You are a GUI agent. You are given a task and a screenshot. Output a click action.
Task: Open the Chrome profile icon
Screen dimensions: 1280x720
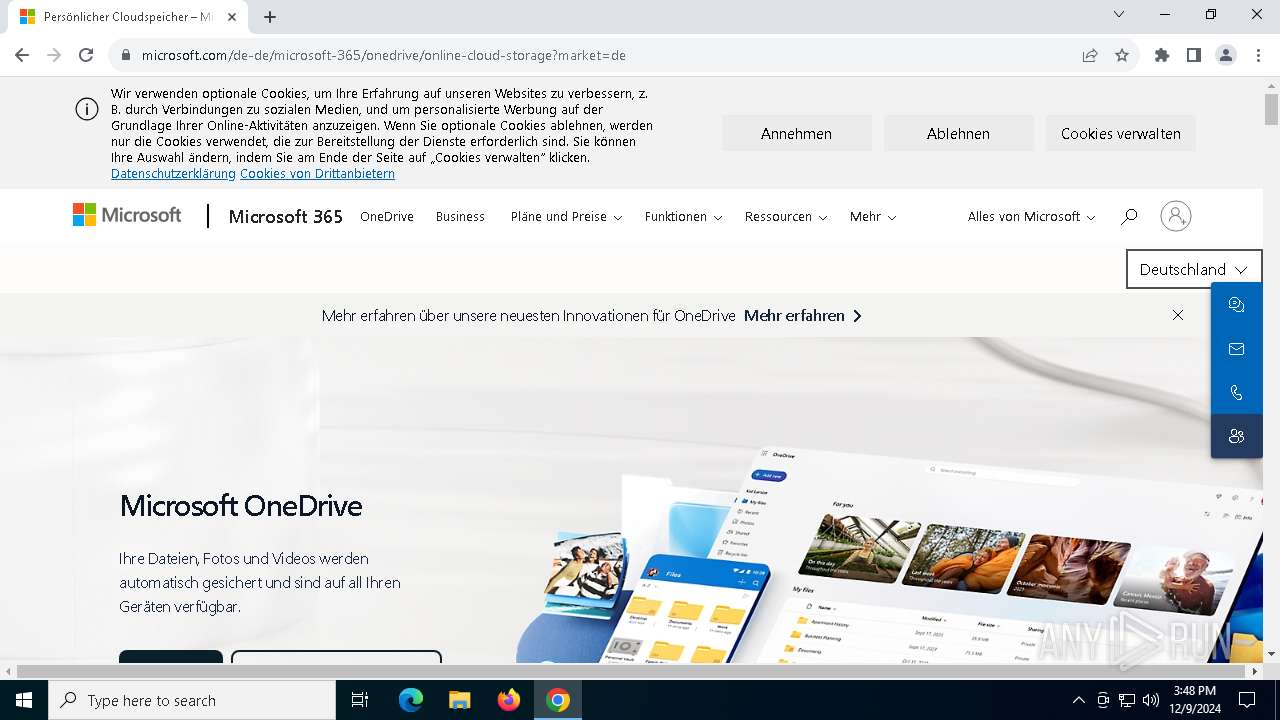[x=1226, y=55]
